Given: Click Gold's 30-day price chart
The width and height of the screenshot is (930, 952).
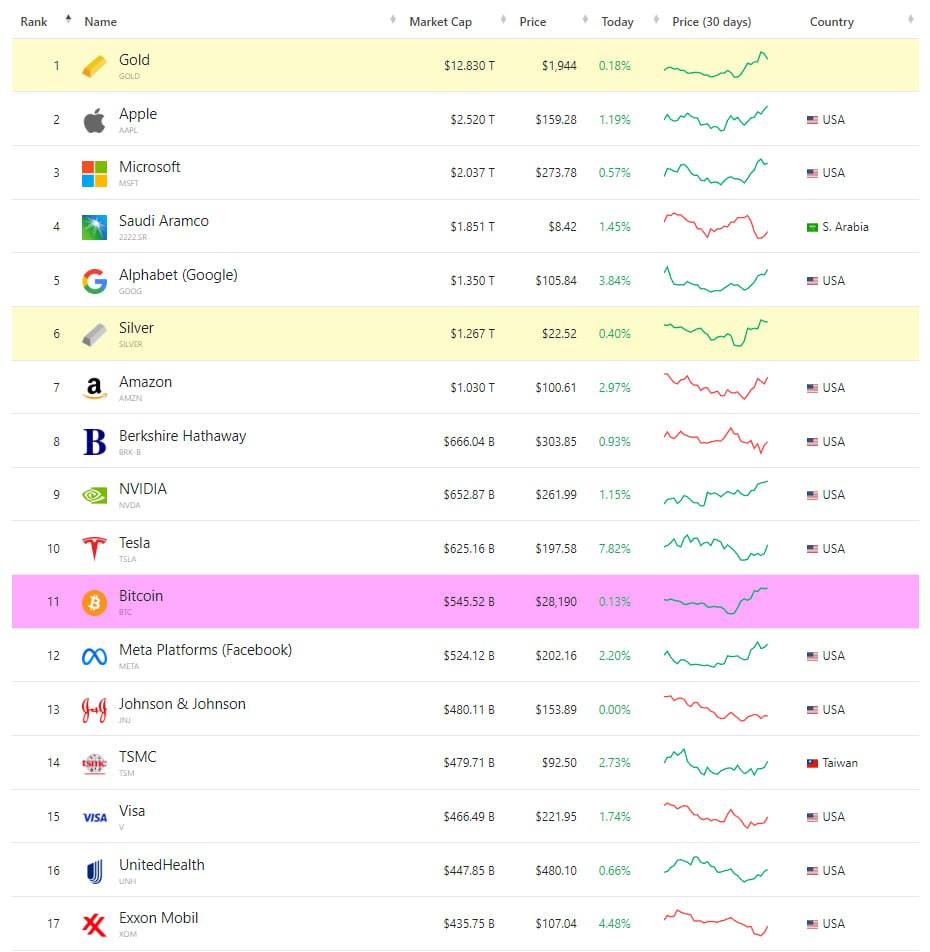Looking at the screenshot, I should coord(716,65).
